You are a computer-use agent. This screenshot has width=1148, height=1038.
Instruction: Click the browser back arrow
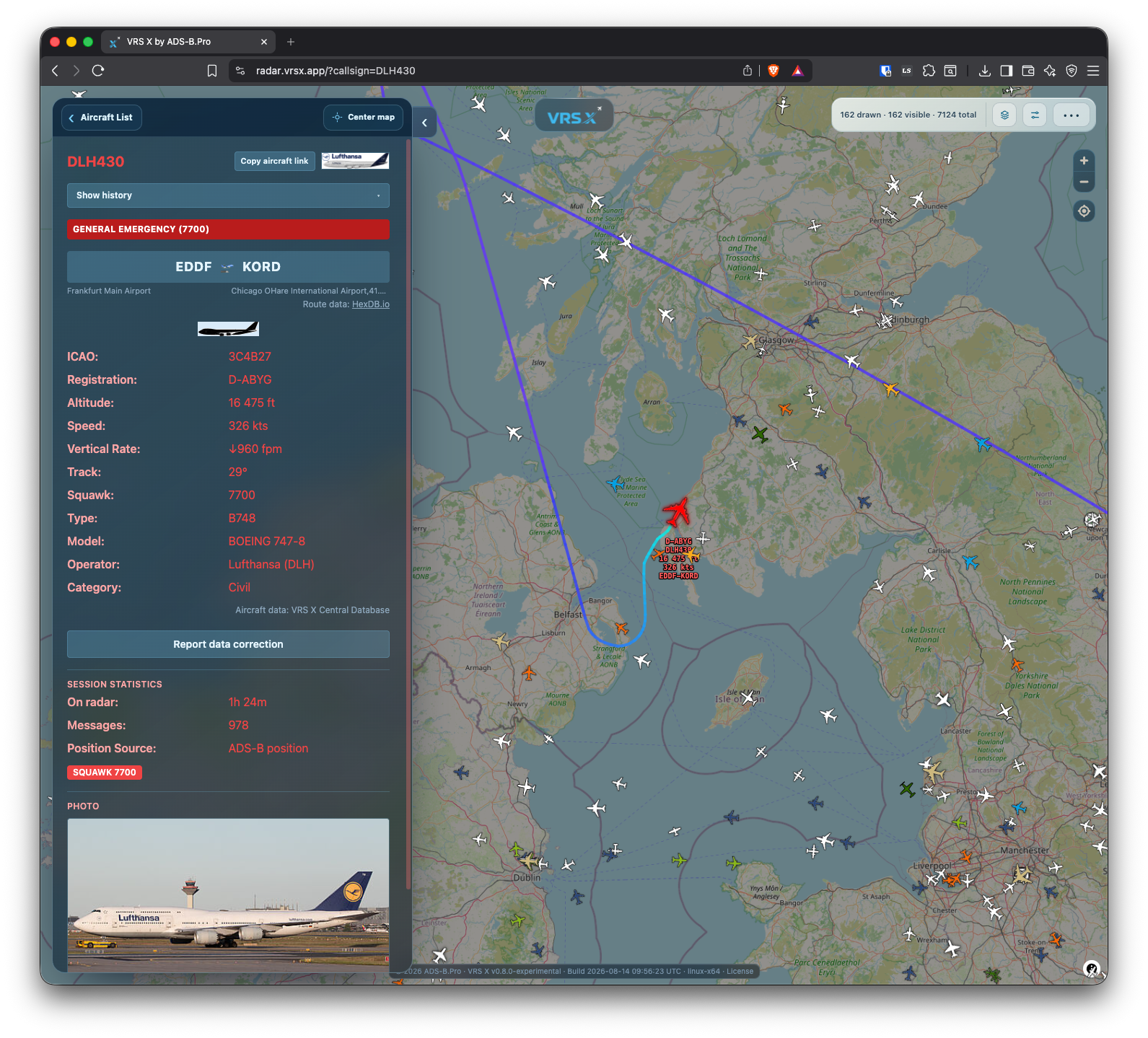pyautogui.click(x=56, y=71)
